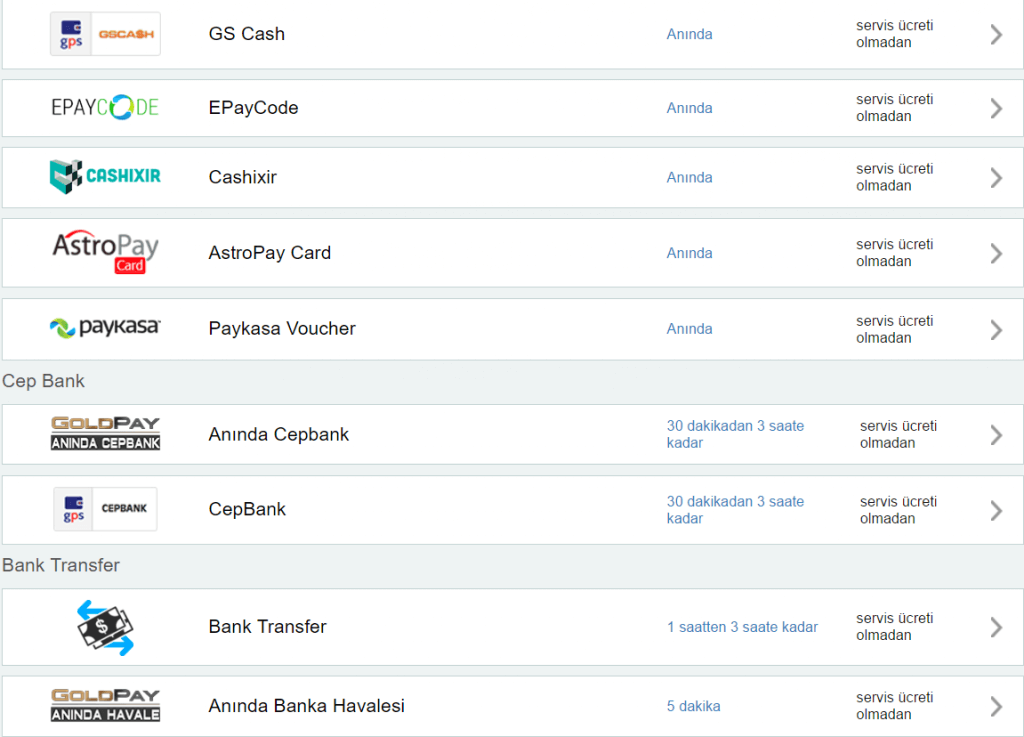Click the Paykasa logo

tap(105, 328)
